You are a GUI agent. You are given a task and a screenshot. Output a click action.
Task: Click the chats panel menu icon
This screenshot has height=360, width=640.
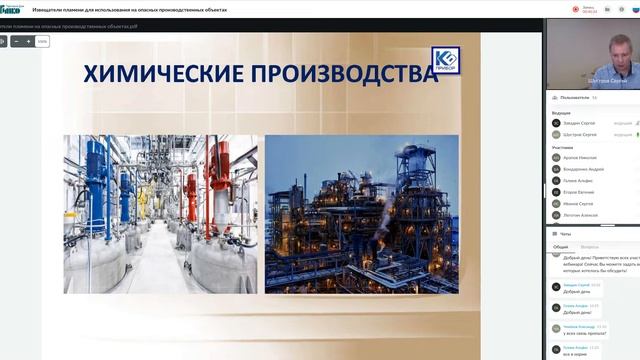tap(555, 234)
